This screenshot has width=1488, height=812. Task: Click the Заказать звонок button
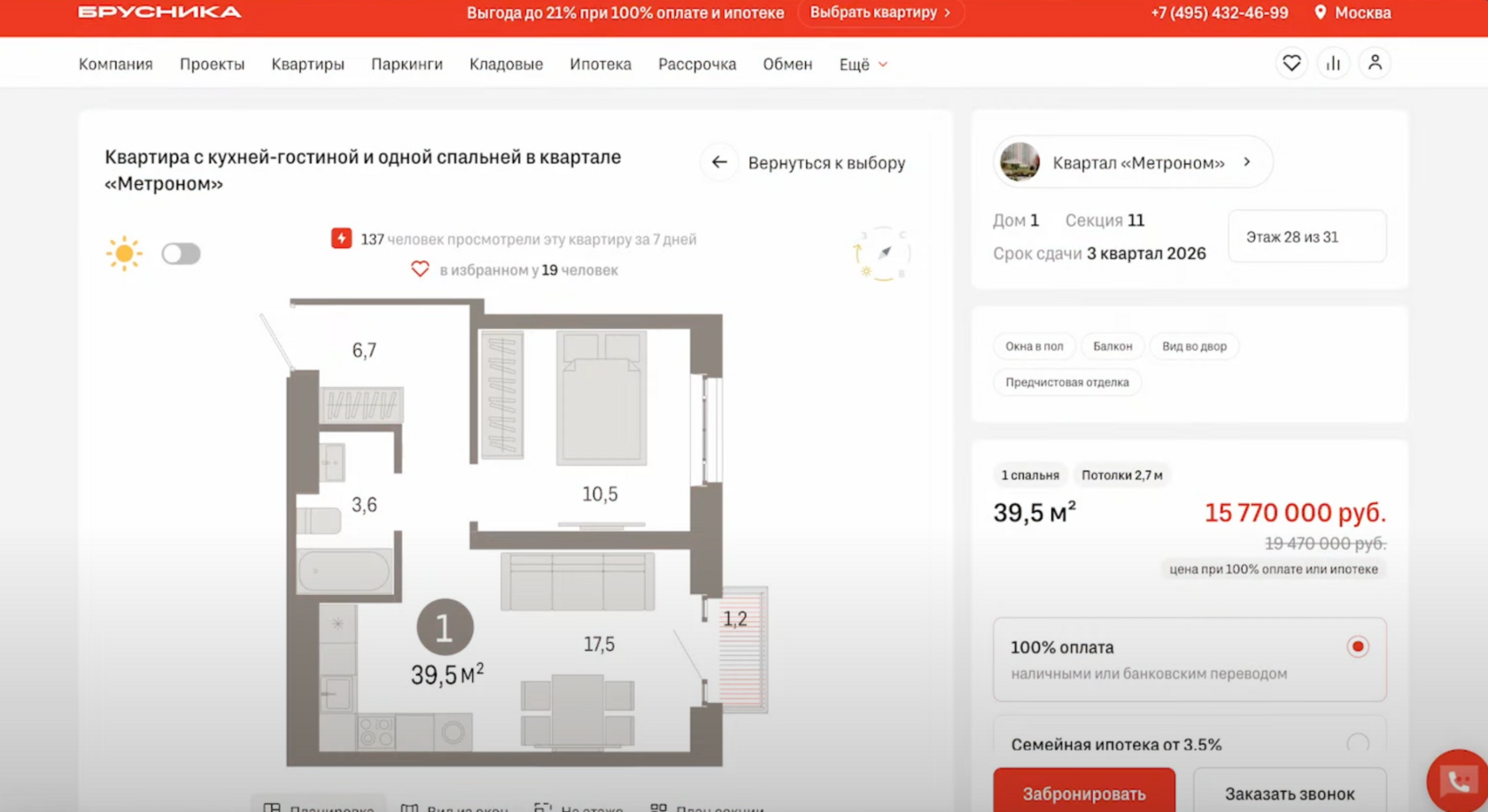point(1290,791)
